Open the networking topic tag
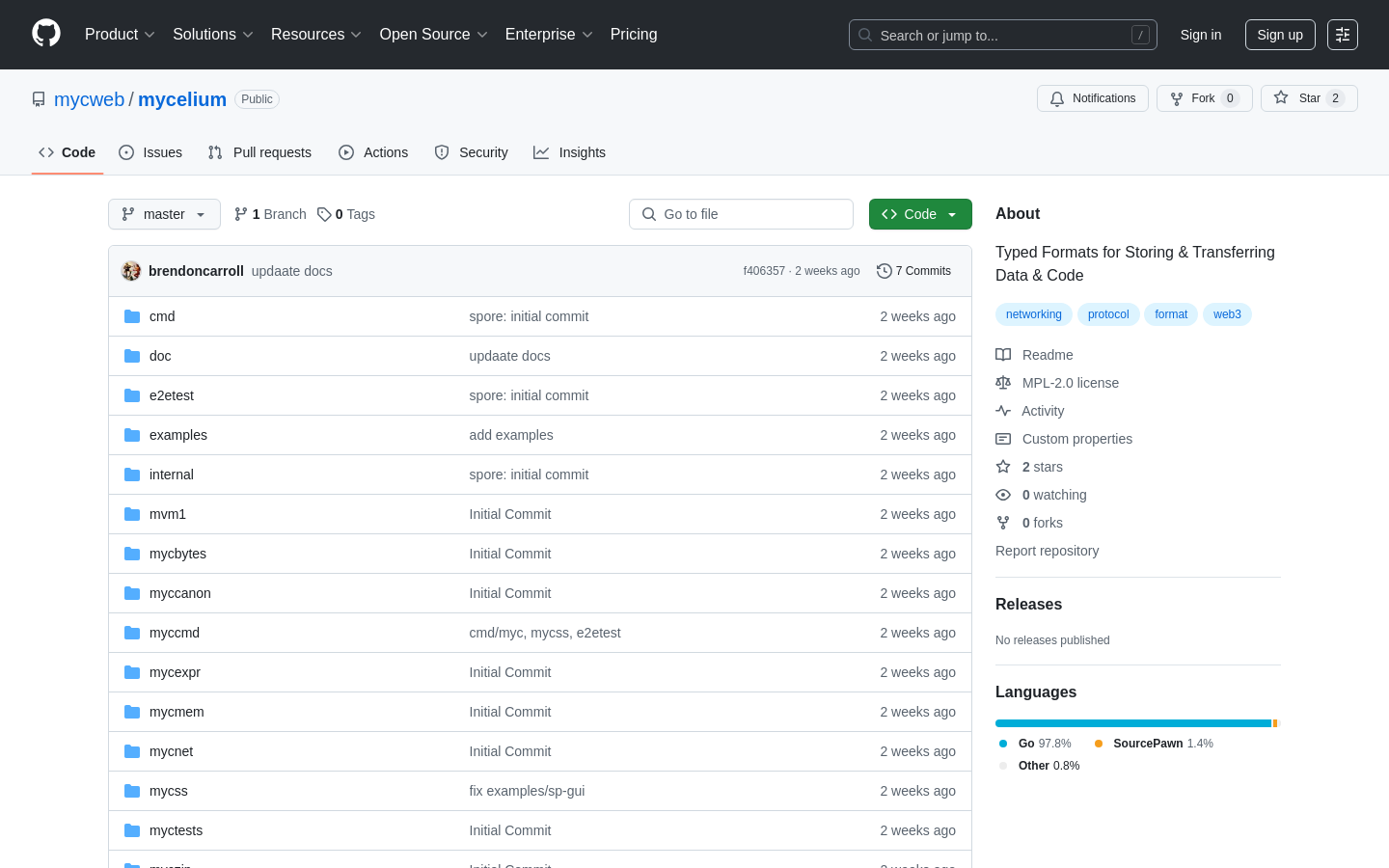The image size is (1389, 868). pos(1034,314)
